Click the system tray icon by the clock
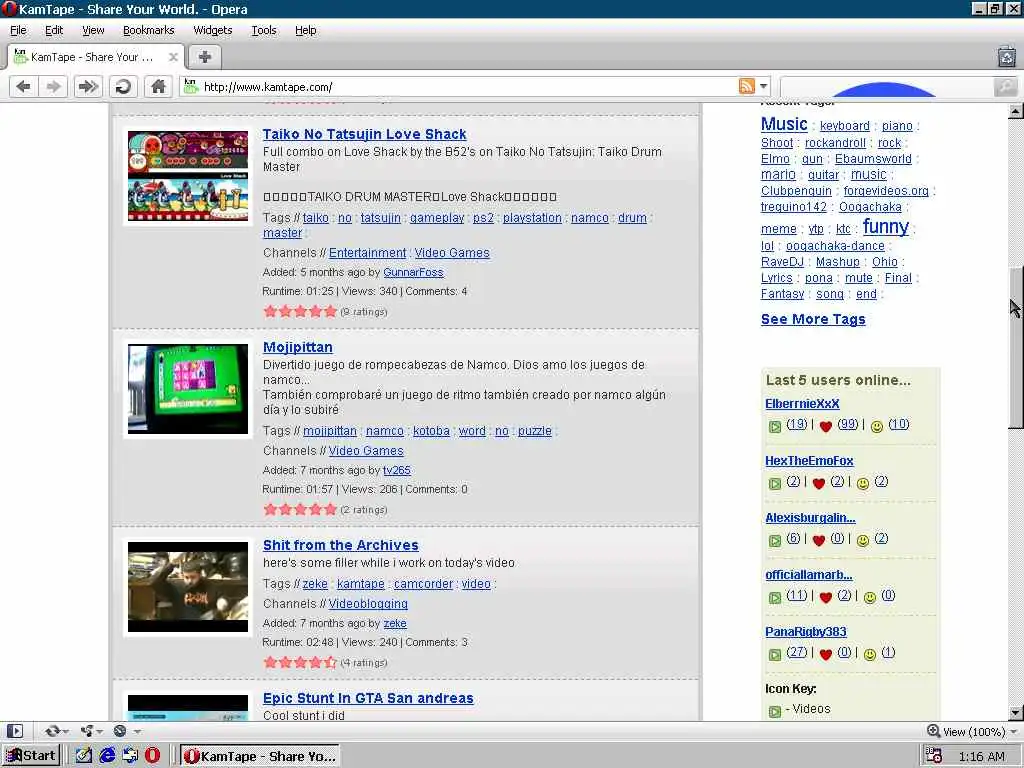Screen dimensions: 1024x768 pos(934,756)
